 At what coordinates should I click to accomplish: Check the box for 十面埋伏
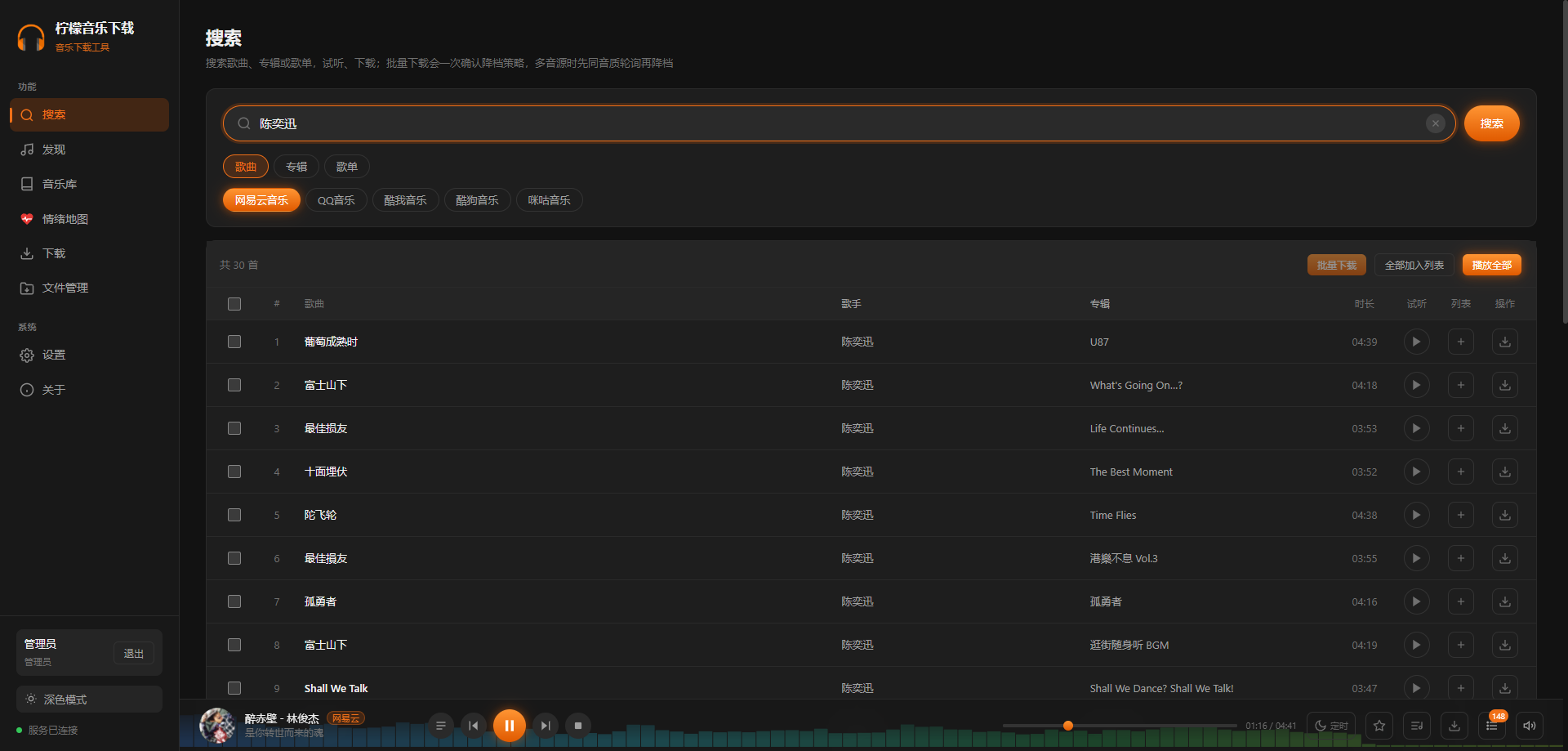point(234,472)
